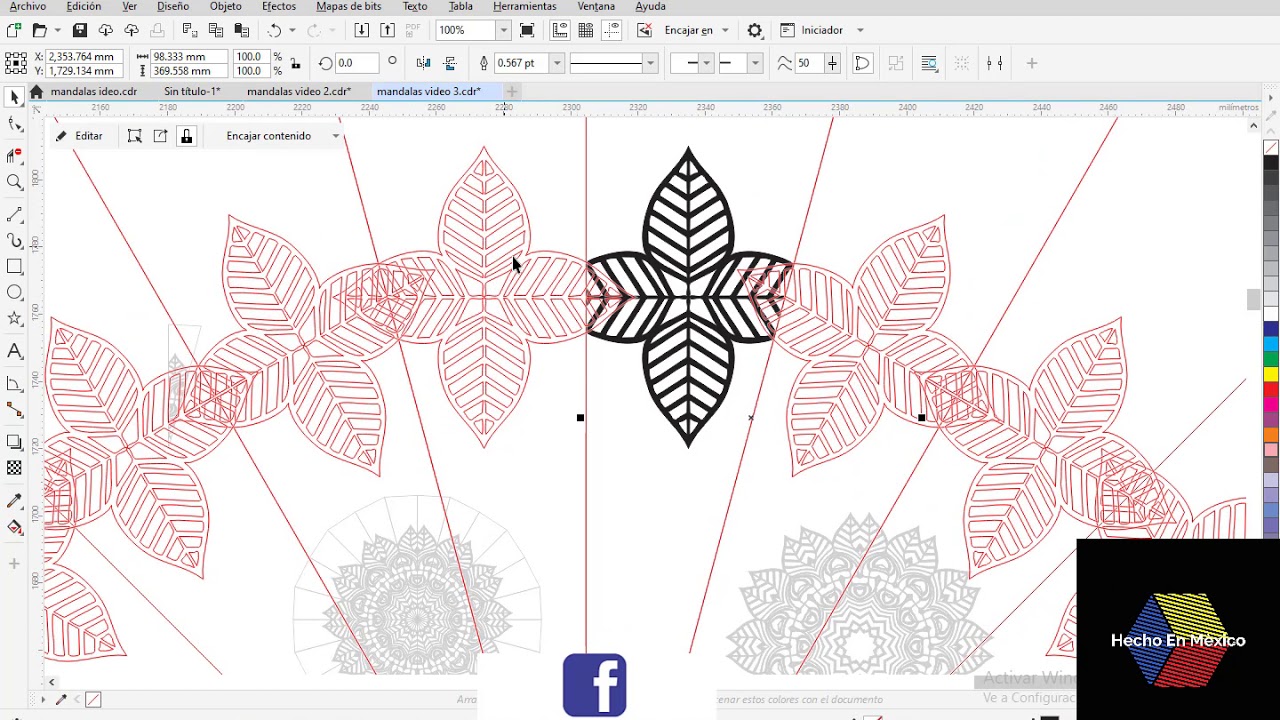Select the Shape edit tool
The image size is (1280, 720).
[x=14, y=125]
